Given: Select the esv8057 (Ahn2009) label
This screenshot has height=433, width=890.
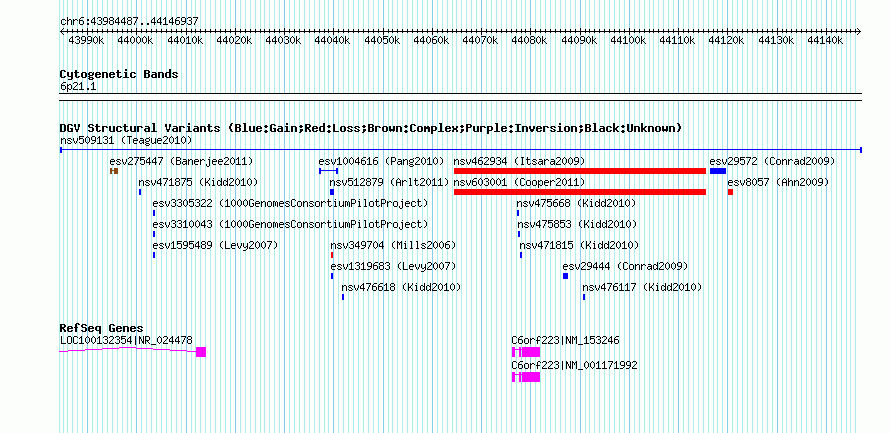Looking at the screenshot, I should 778,182.
